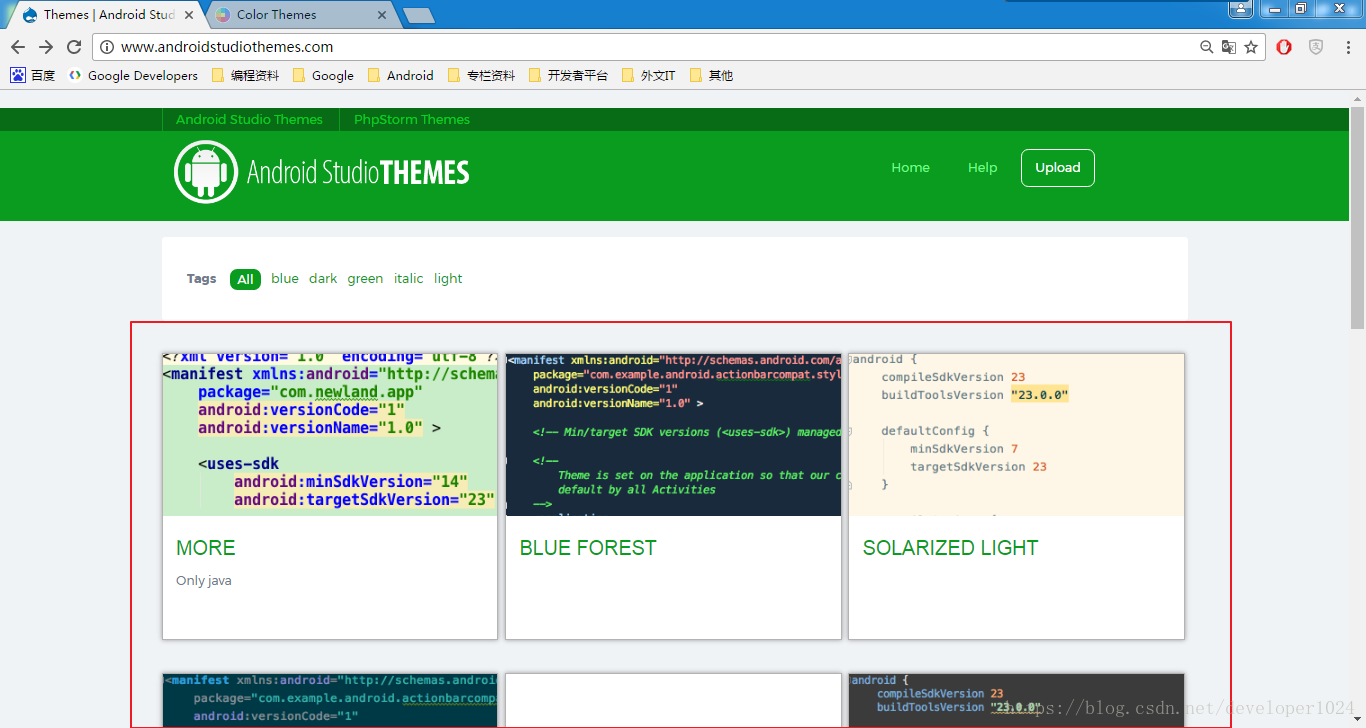Open the 外文IT bookmark folder
The image size is (1366, 728).
pos(648,75)
